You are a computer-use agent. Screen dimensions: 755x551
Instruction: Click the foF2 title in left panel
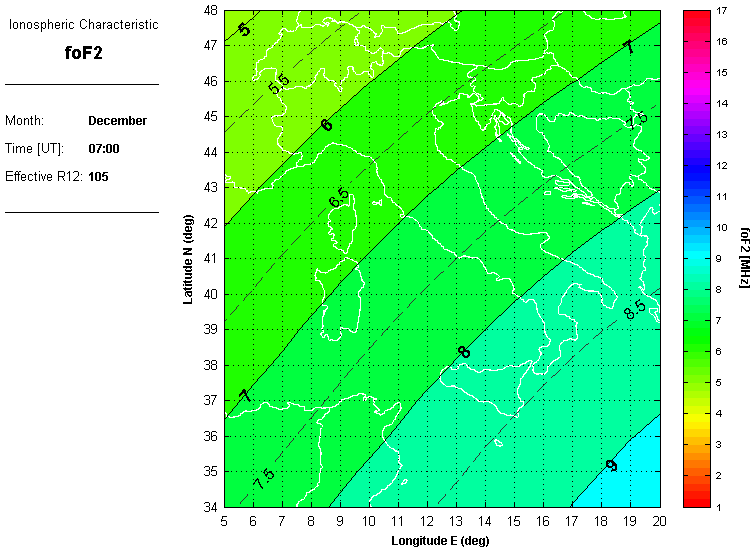(x=83, y=54)
